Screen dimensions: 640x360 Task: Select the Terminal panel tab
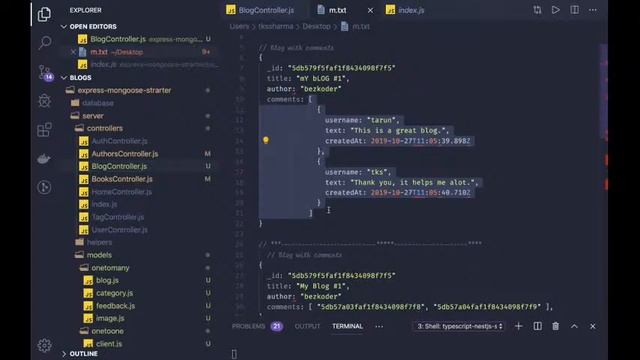click(x=347, y=326)
